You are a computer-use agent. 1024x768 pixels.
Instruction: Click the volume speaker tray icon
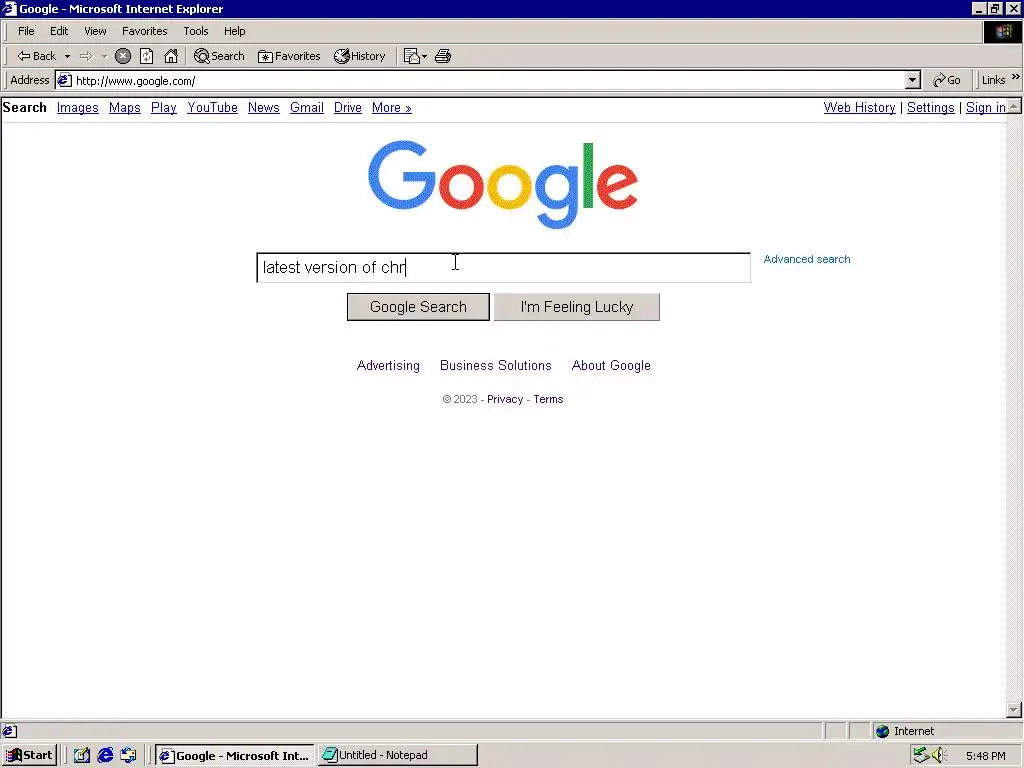(x=939, y=756)
